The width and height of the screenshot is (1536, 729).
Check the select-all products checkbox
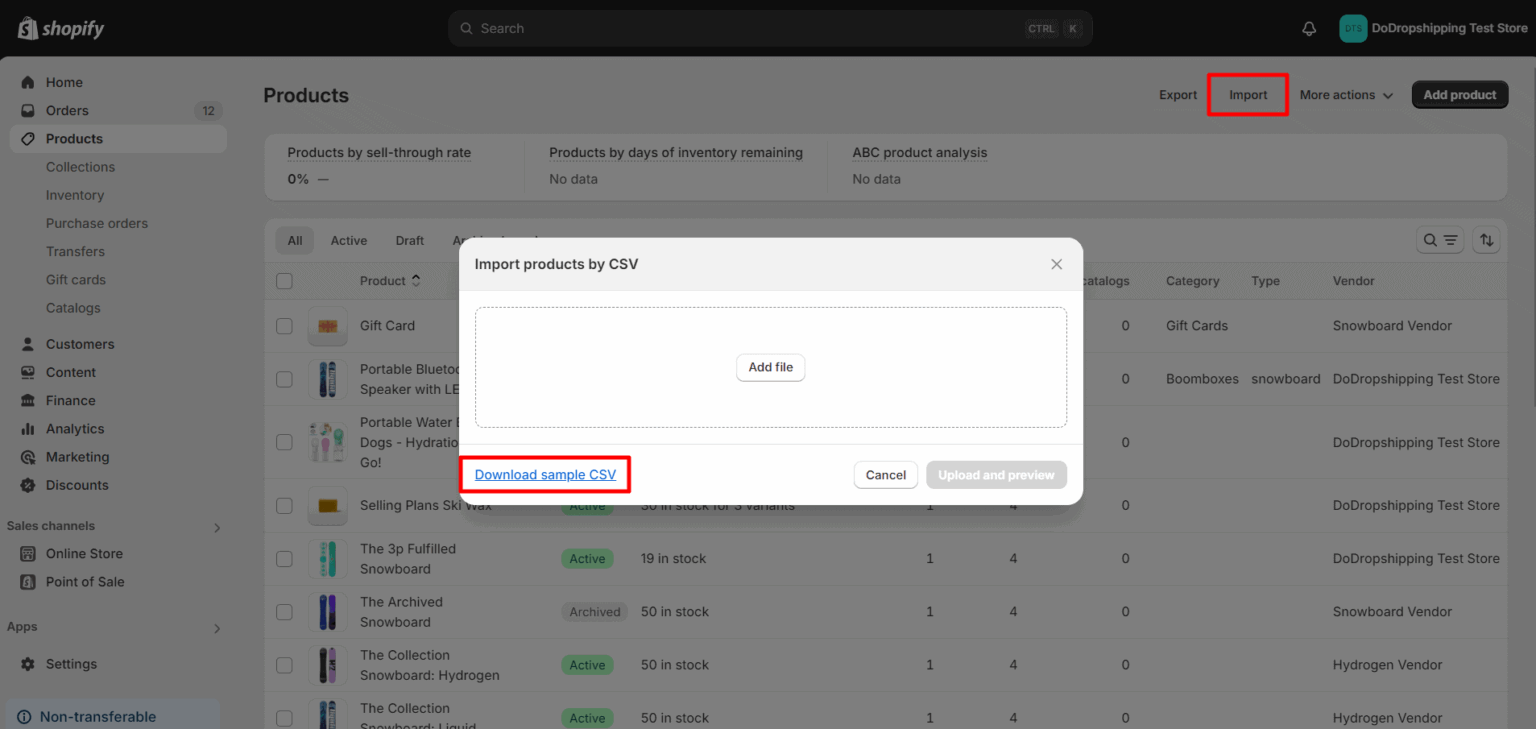point(284,281)
